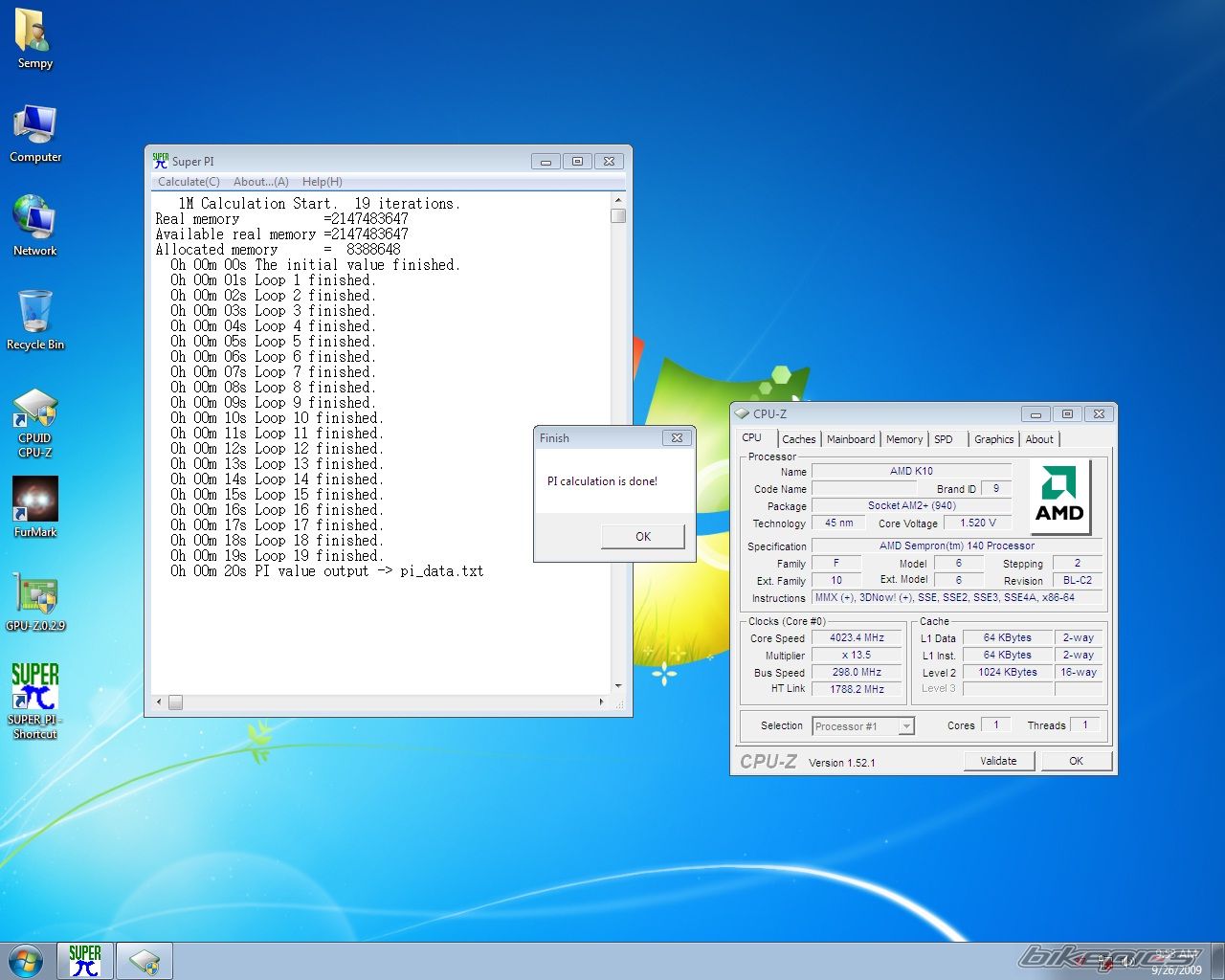This screenshot has height=980, width=1225.
Task: Open the Help(H) menu in Super PI
Action: point(322,182)
